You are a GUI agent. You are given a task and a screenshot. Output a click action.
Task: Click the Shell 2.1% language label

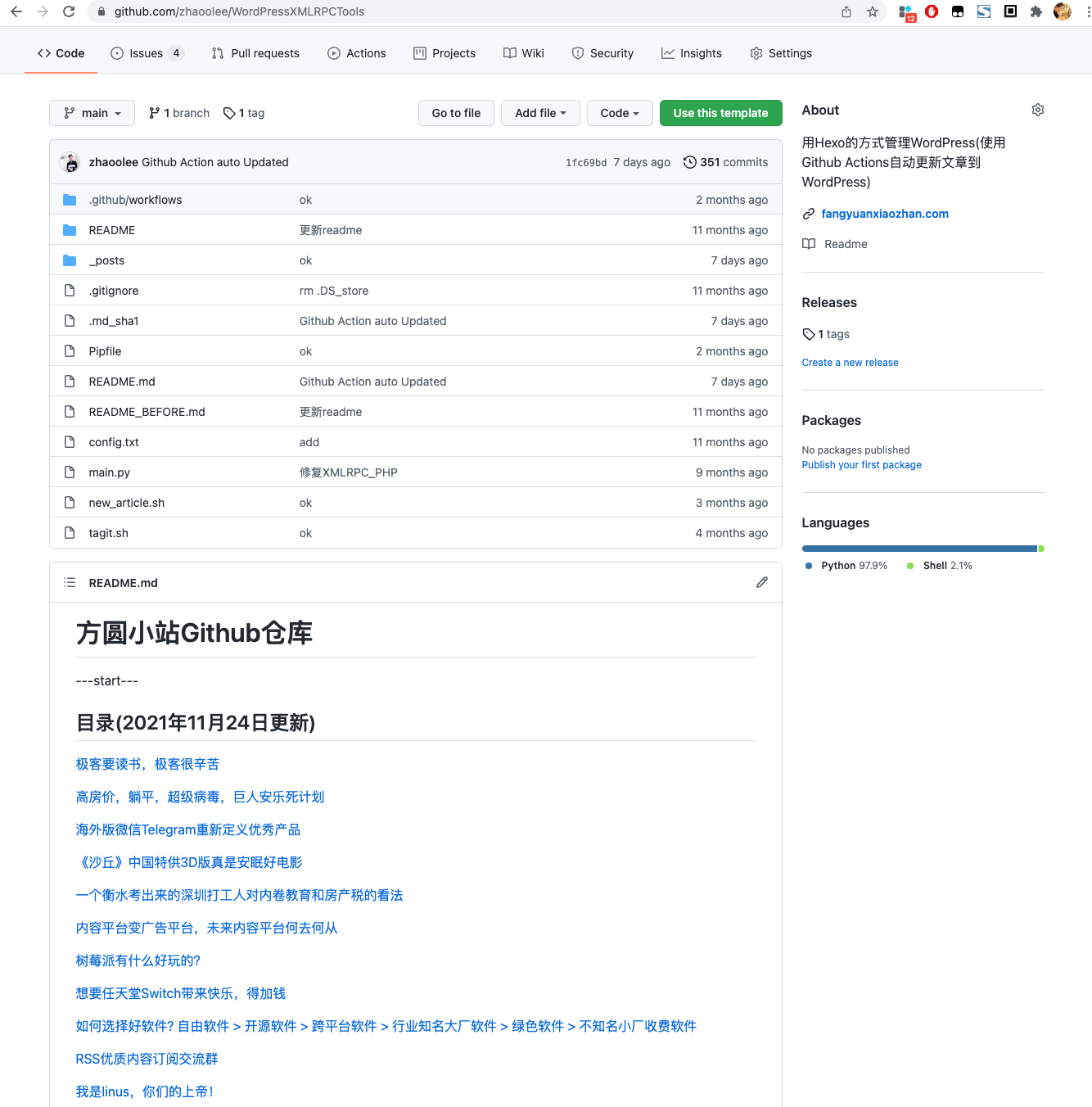940,566
